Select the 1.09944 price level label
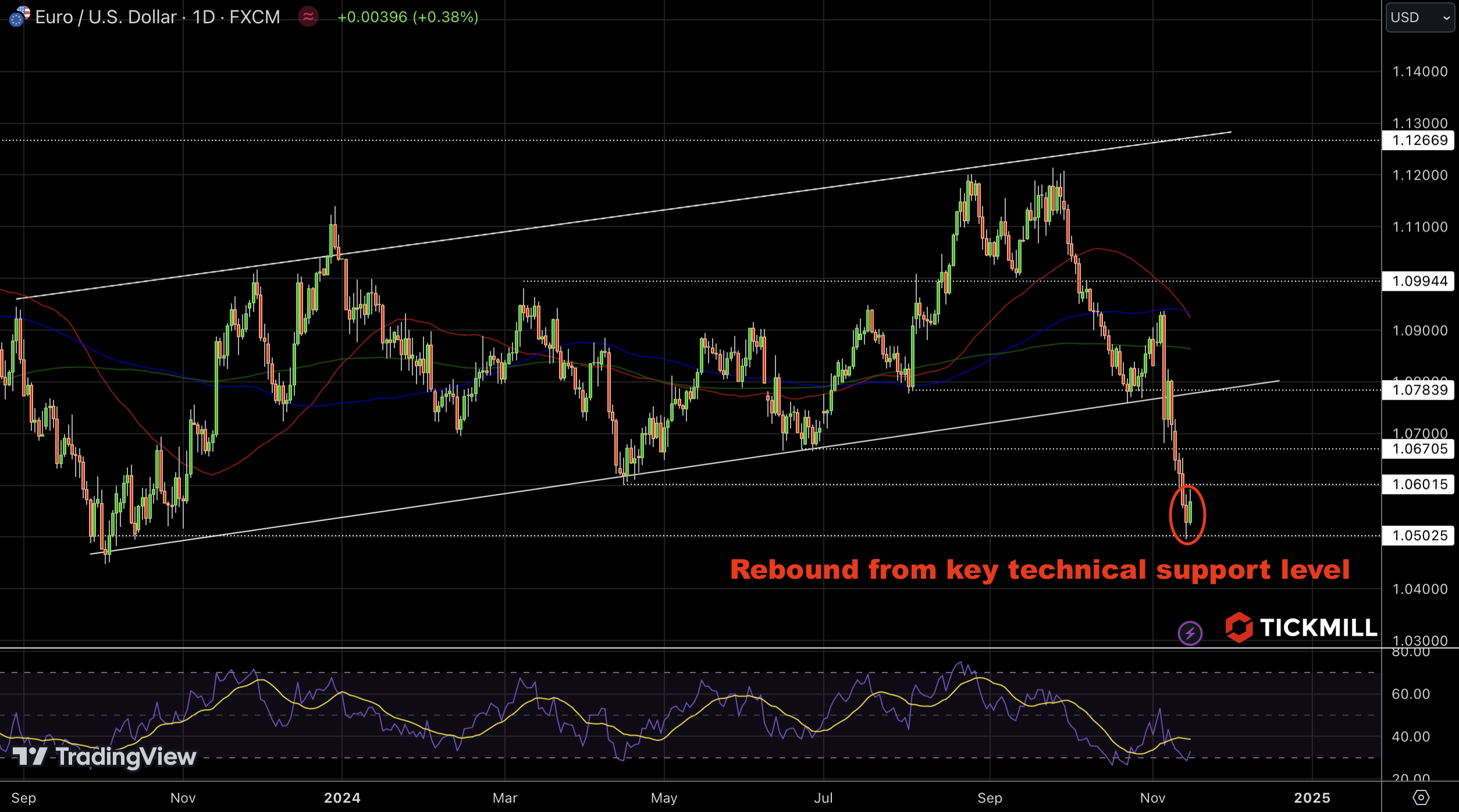This screenshot has width=1459, height=812. 1418,282
